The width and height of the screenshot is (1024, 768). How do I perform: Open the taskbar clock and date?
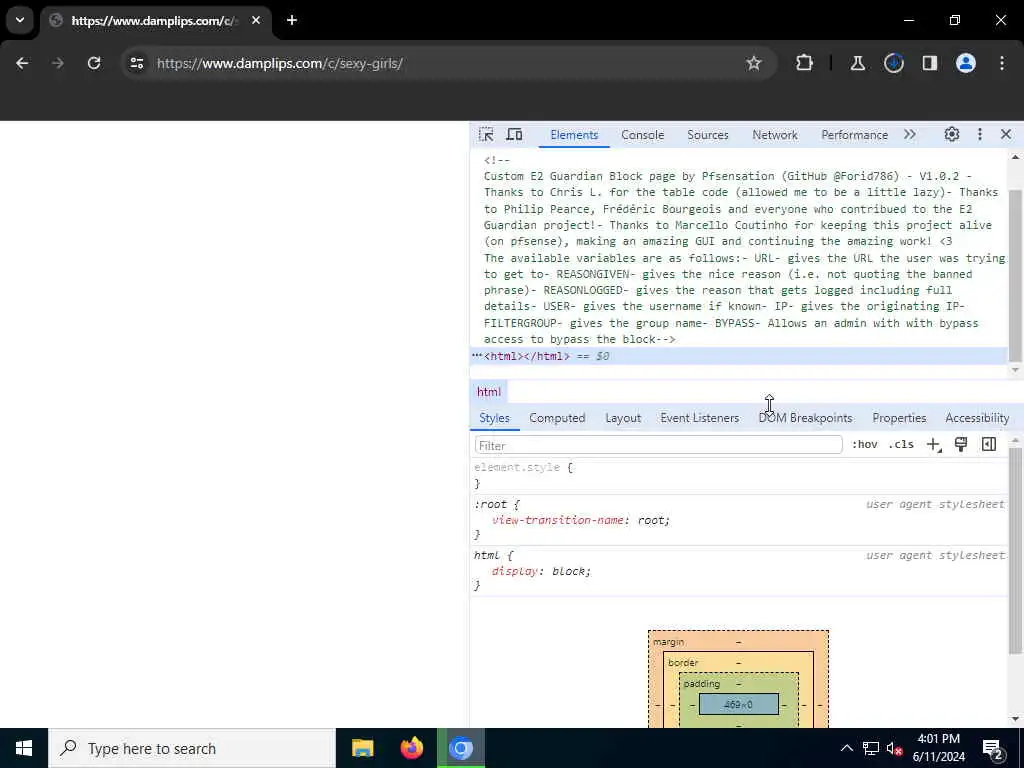(938, 748)
